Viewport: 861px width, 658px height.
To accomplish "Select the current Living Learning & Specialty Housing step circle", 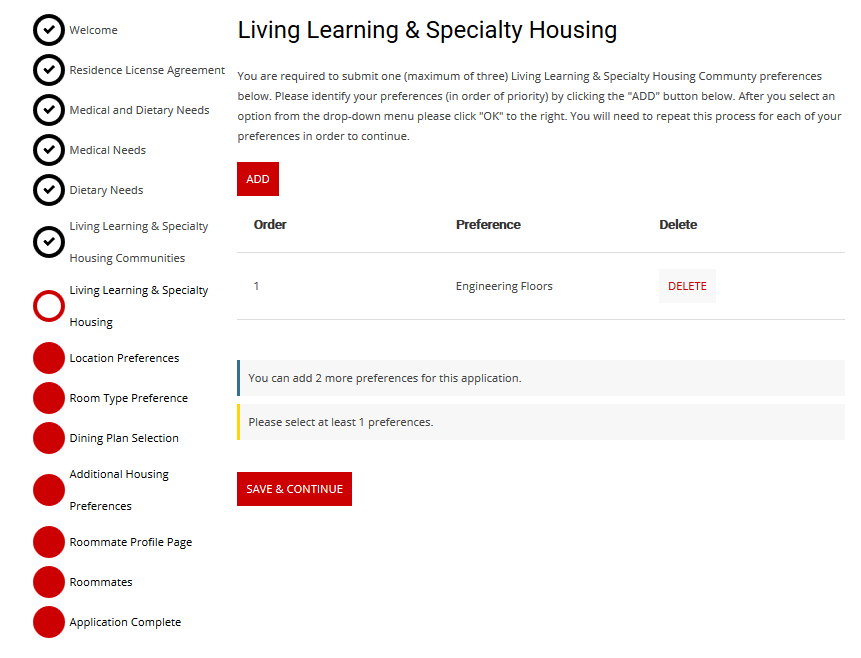I will (x=49, y=306).
